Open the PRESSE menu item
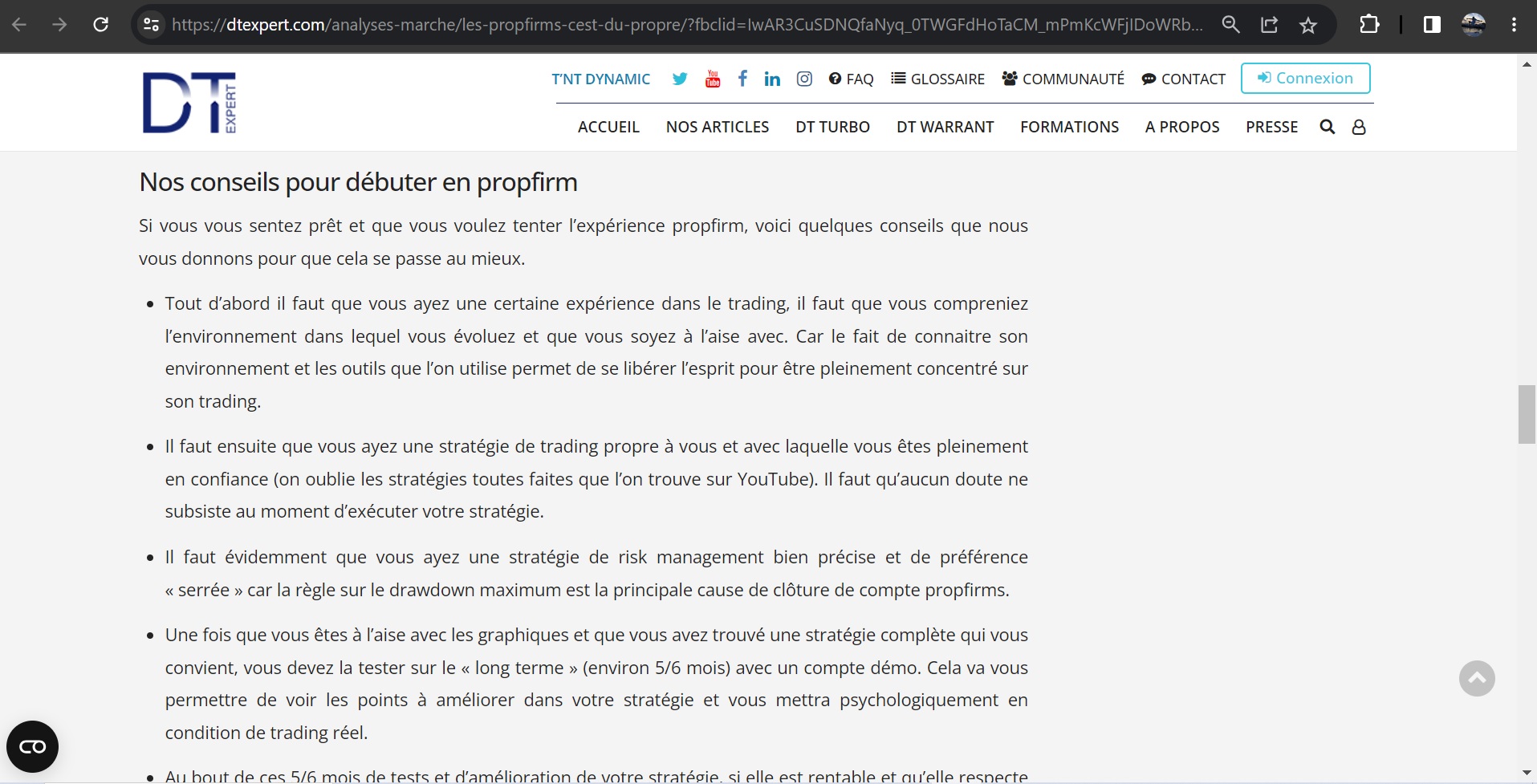Viewport: 1537px width, 784px height. point(1271,127)
